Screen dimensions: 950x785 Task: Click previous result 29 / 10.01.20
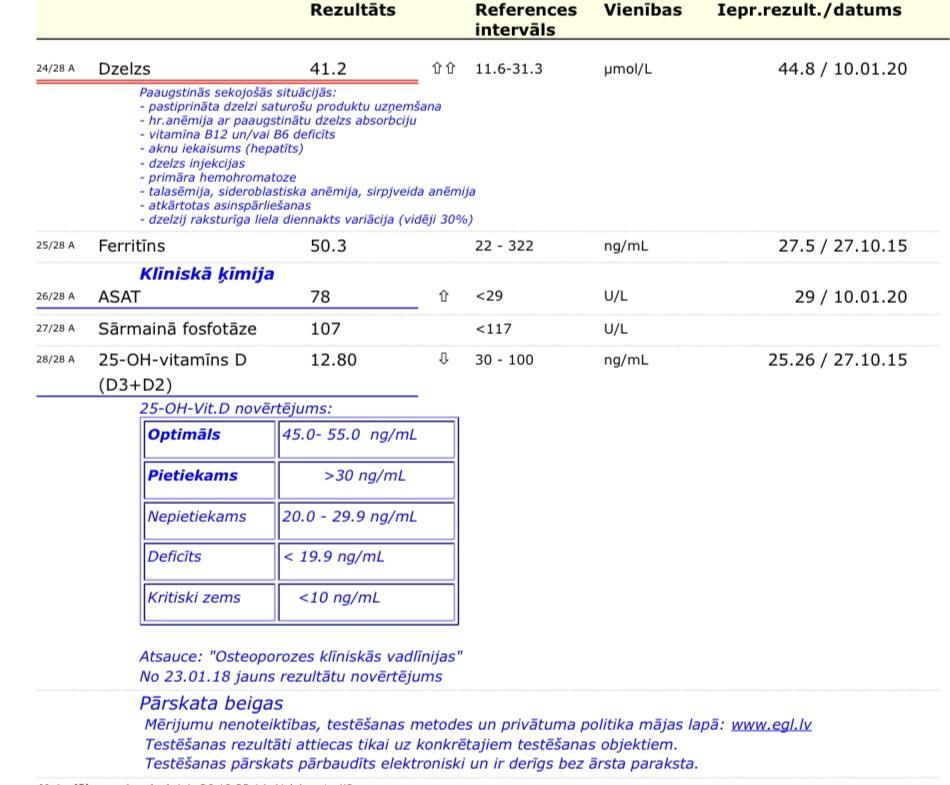(851, 297)
